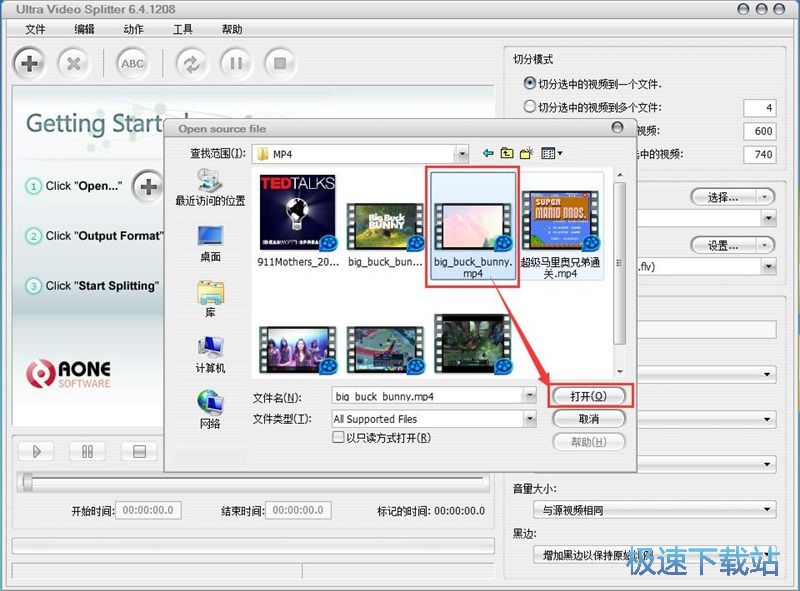Select the 911Mothers_20... video file
The image size is (800, 591).
click(x=298, y=220)
